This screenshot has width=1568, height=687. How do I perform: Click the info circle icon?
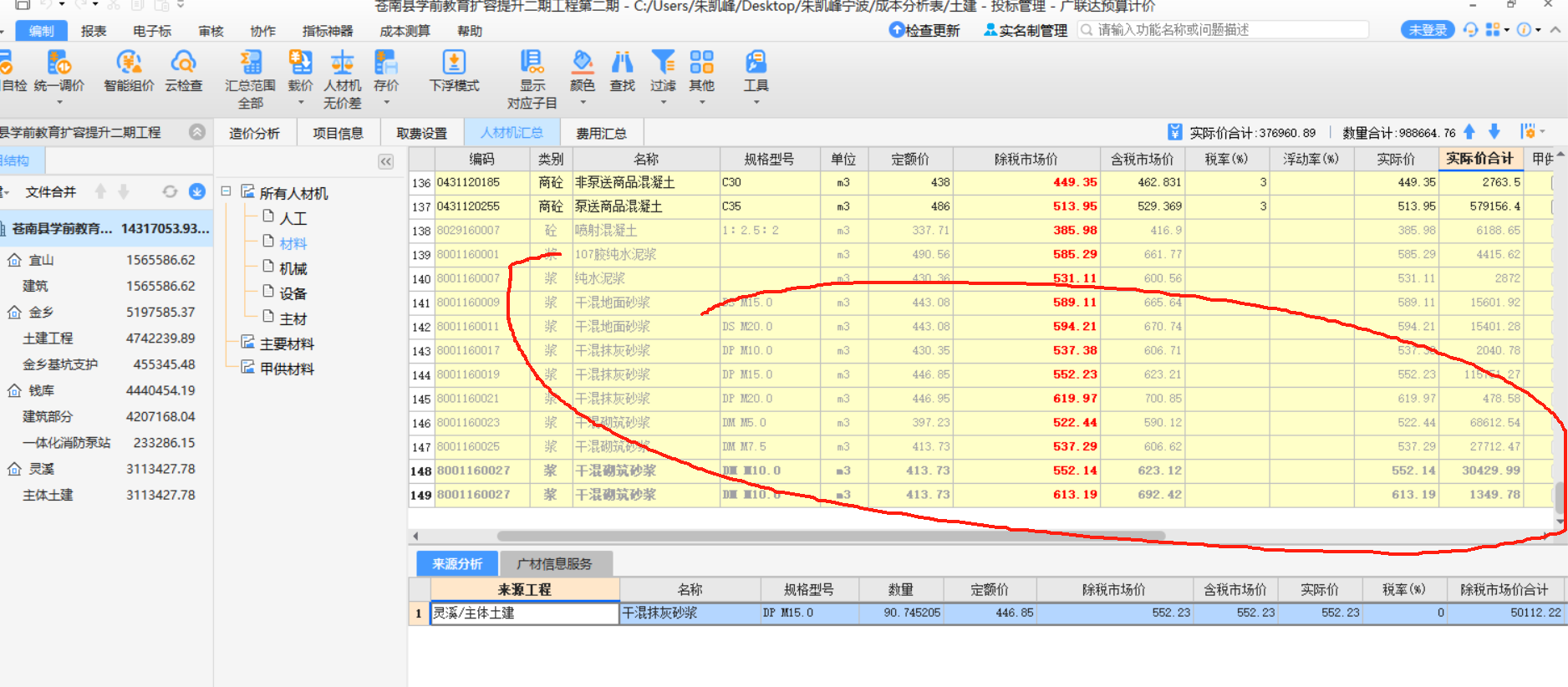1525,30
